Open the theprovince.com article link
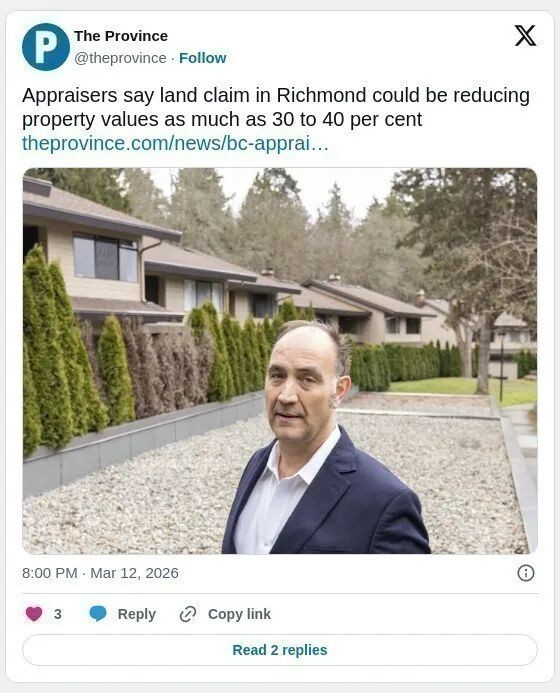 point(175,143)
